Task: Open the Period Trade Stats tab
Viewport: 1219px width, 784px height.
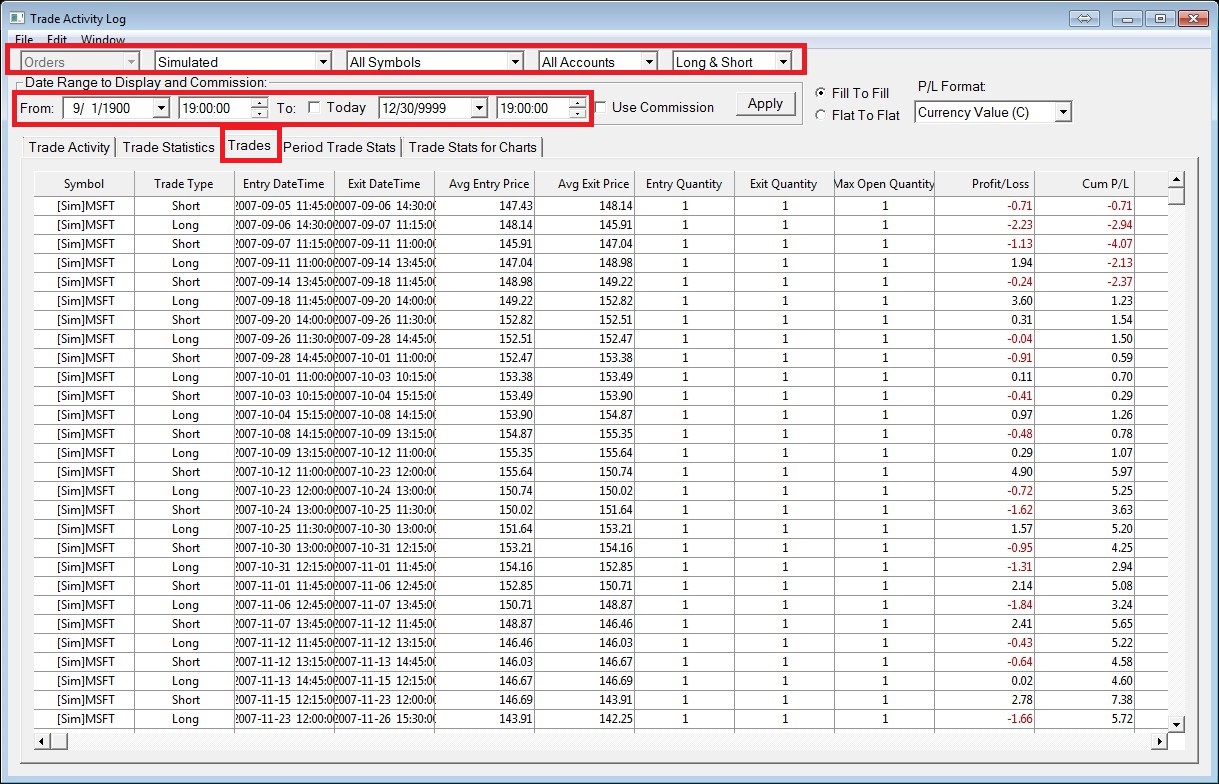Action: point(339,147)
